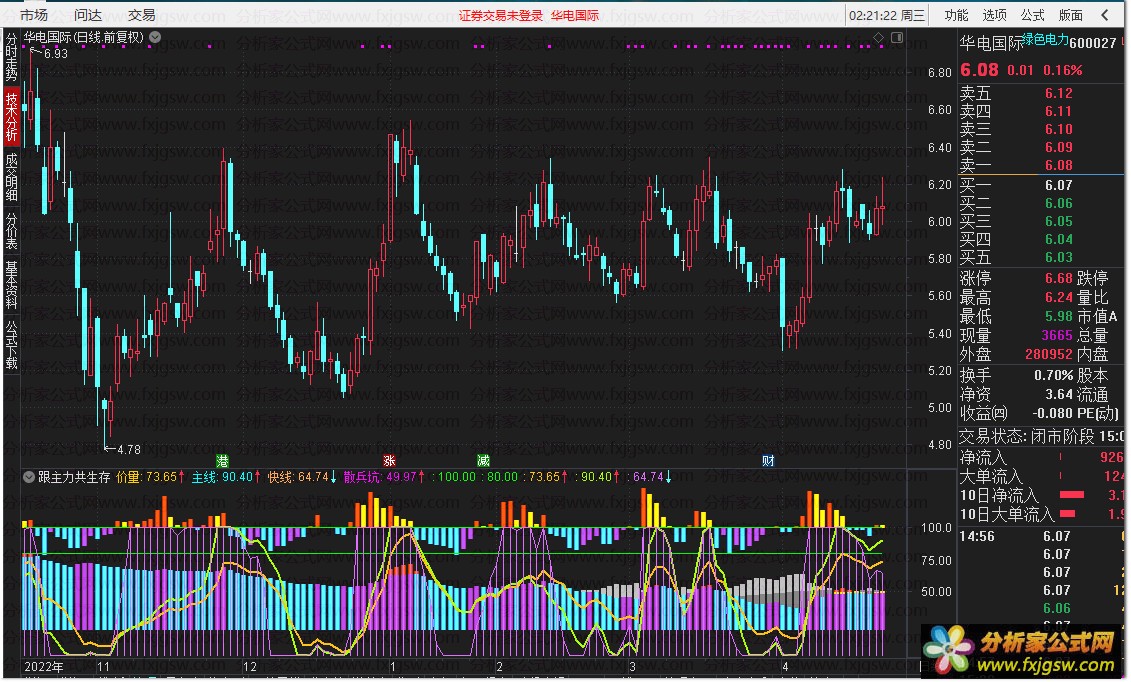Click the 绿色电力 sector tag

pos(1046,39)
